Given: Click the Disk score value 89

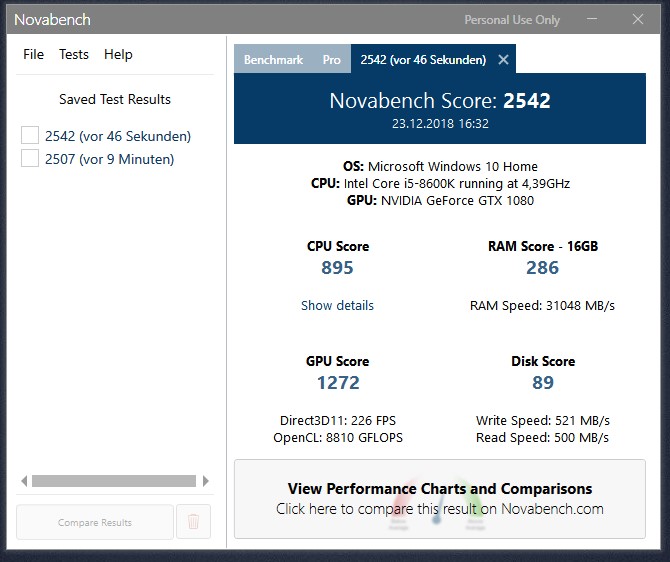Looking at the screenshot, I should [543, 383].
